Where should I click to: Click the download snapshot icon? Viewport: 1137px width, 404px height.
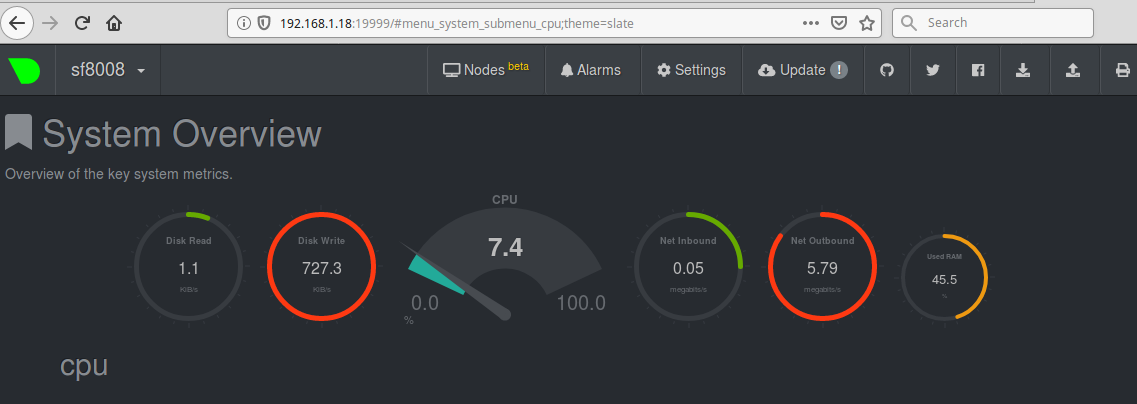point(1023,70)
